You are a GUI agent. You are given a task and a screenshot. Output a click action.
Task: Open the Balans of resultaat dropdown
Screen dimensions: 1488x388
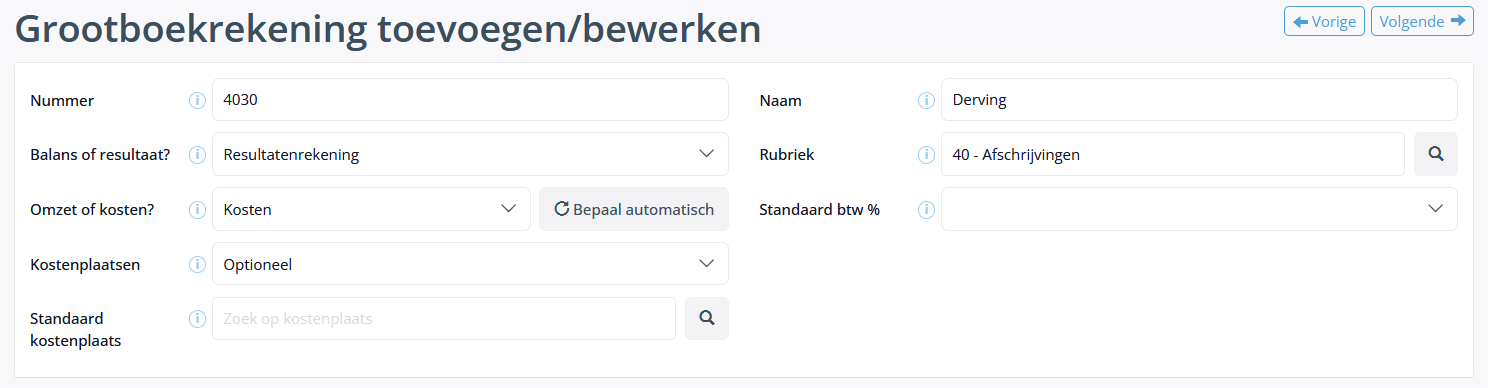(470, 154)
